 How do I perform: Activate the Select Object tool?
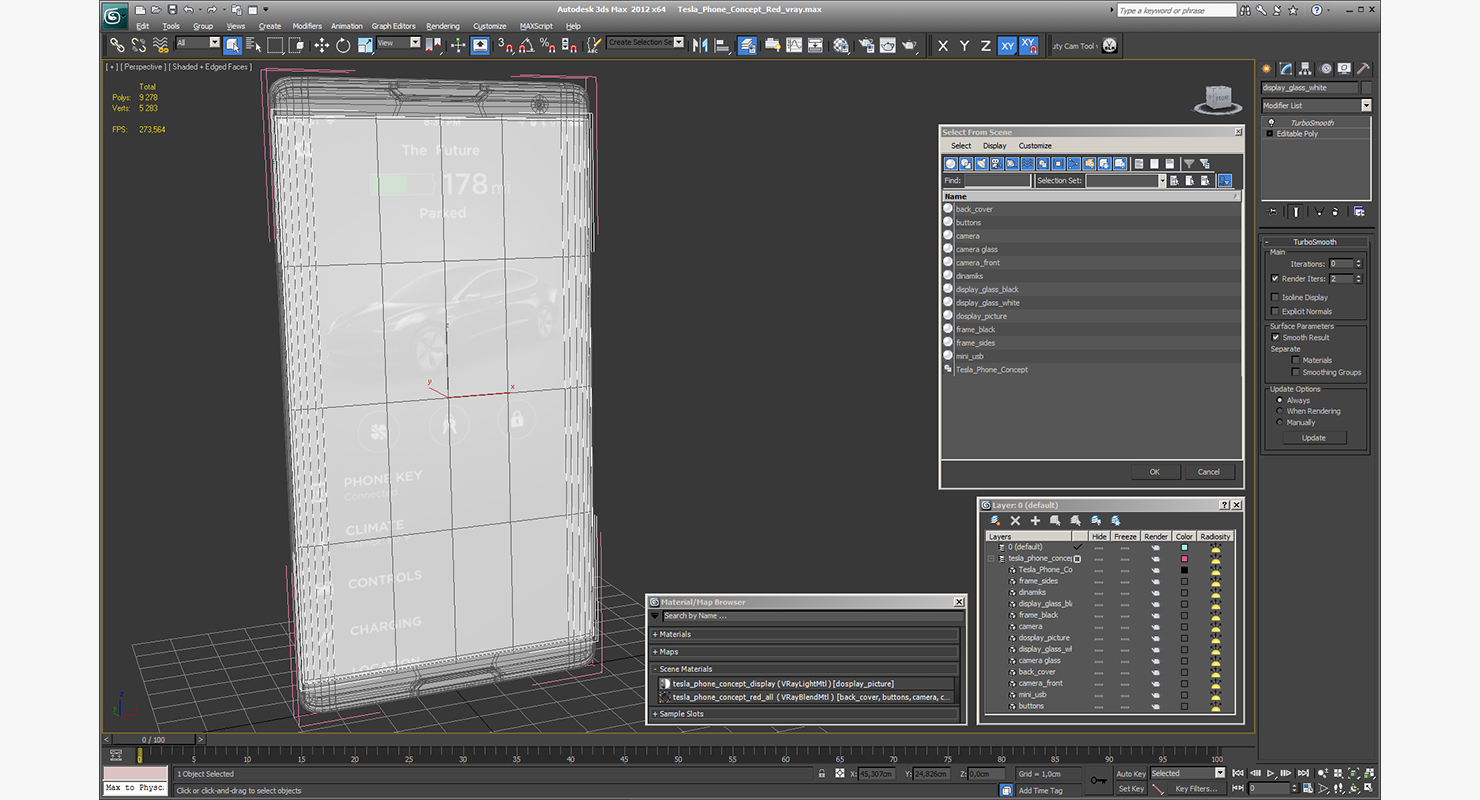pos(232,45)
